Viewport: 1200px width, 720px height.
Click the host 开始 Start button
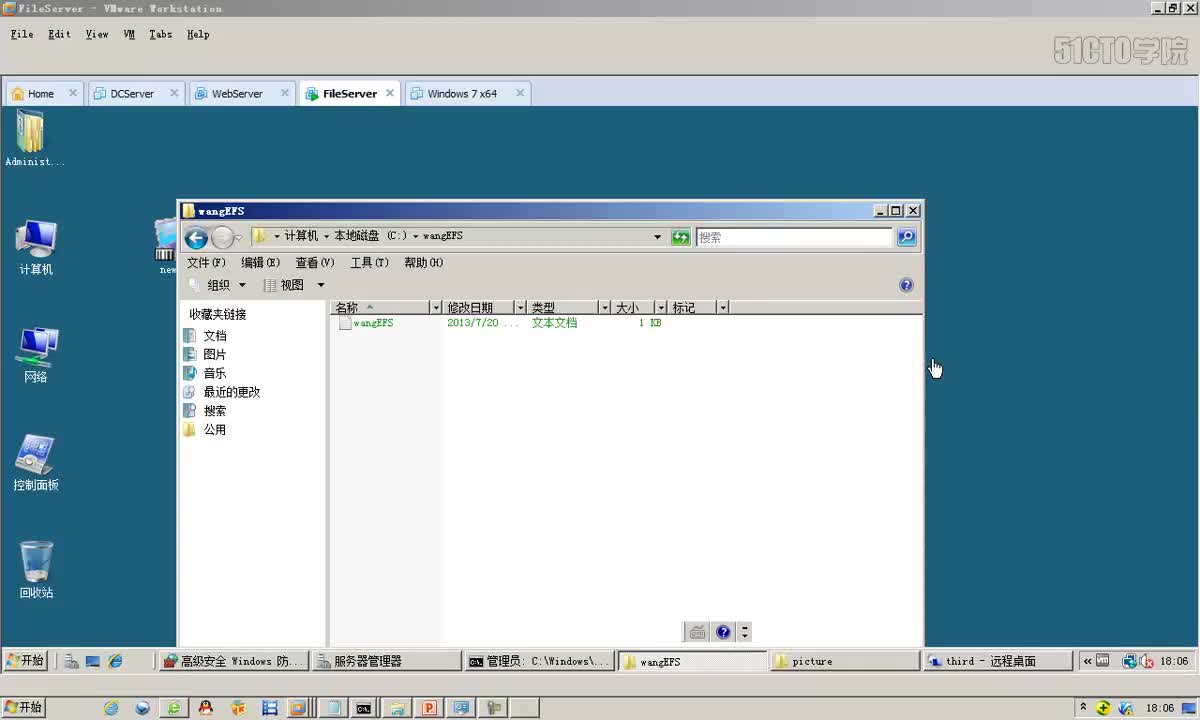pyautogui.click(x=23, y=708)
